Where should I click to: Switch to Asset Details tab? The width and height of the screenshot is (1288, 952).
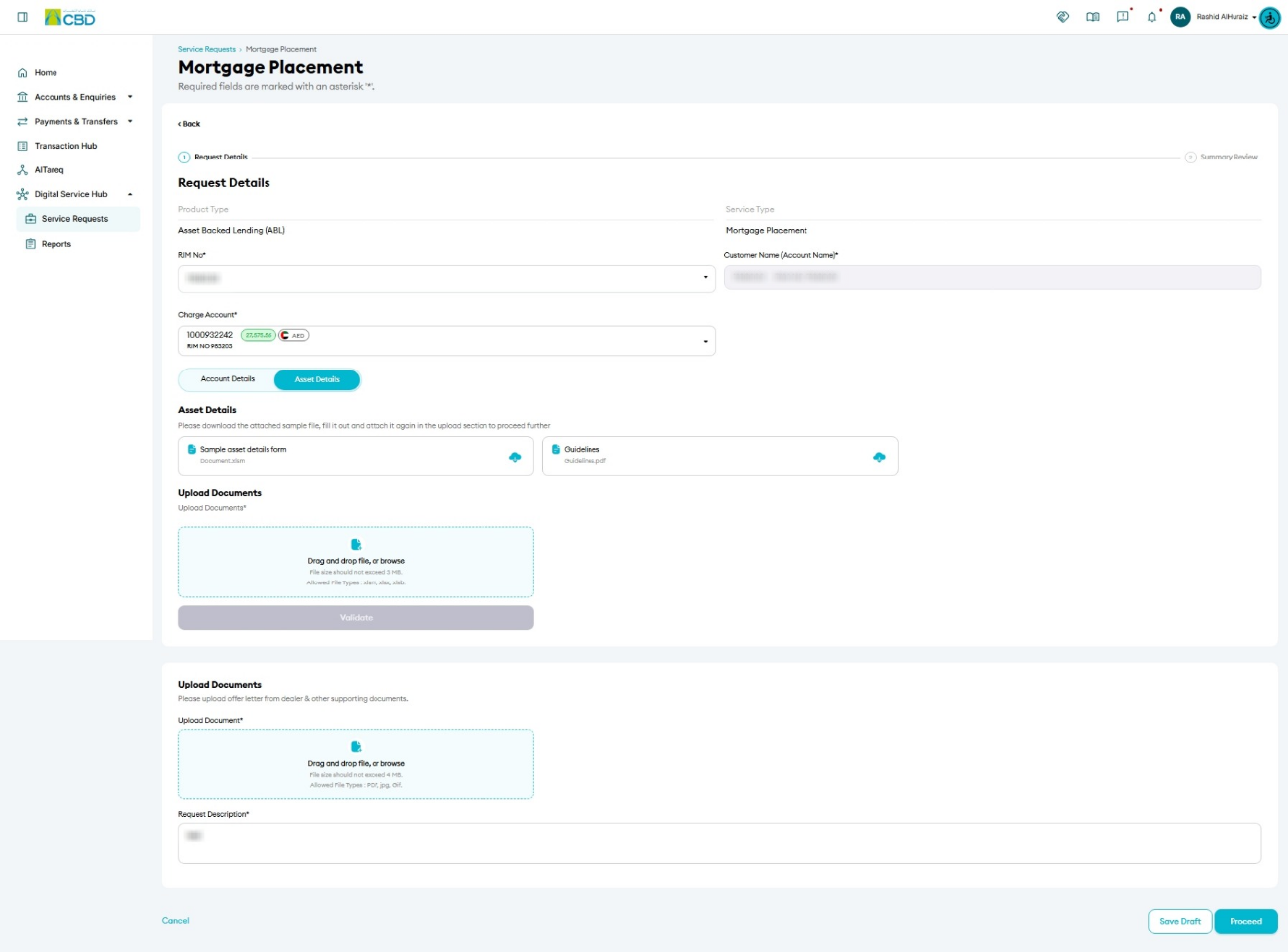[x=317, y=379]
